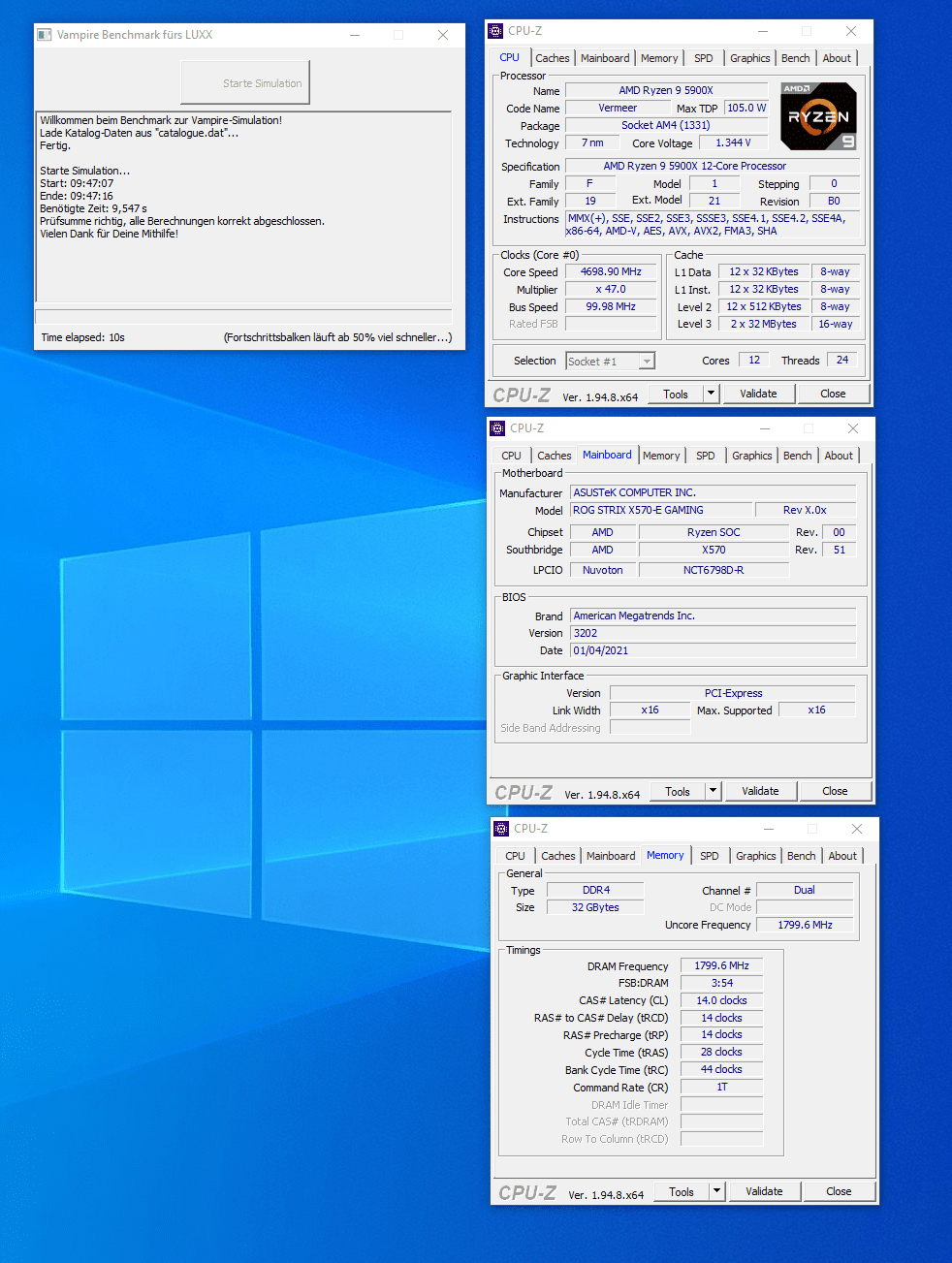Open Caches tab in Memory CPU-Z window
952x1263 pixels.
558,856
